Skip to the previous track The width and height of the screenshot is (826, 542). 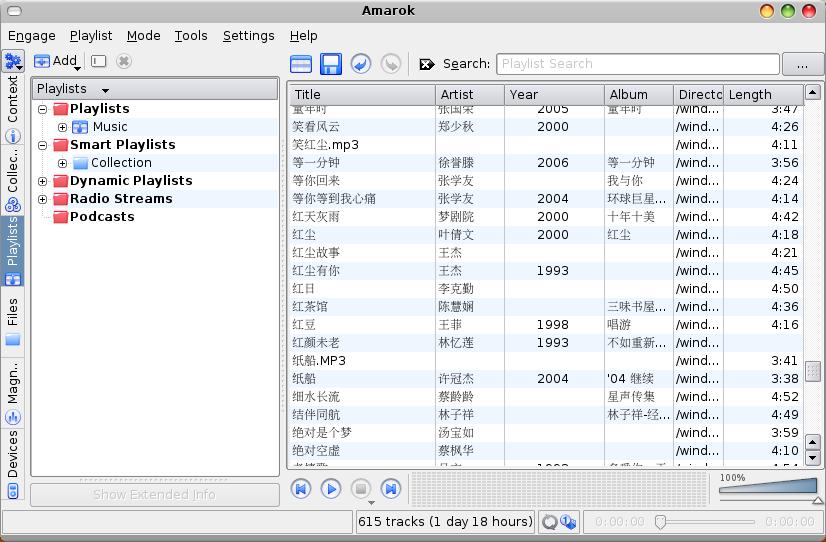tap(301, 489)
